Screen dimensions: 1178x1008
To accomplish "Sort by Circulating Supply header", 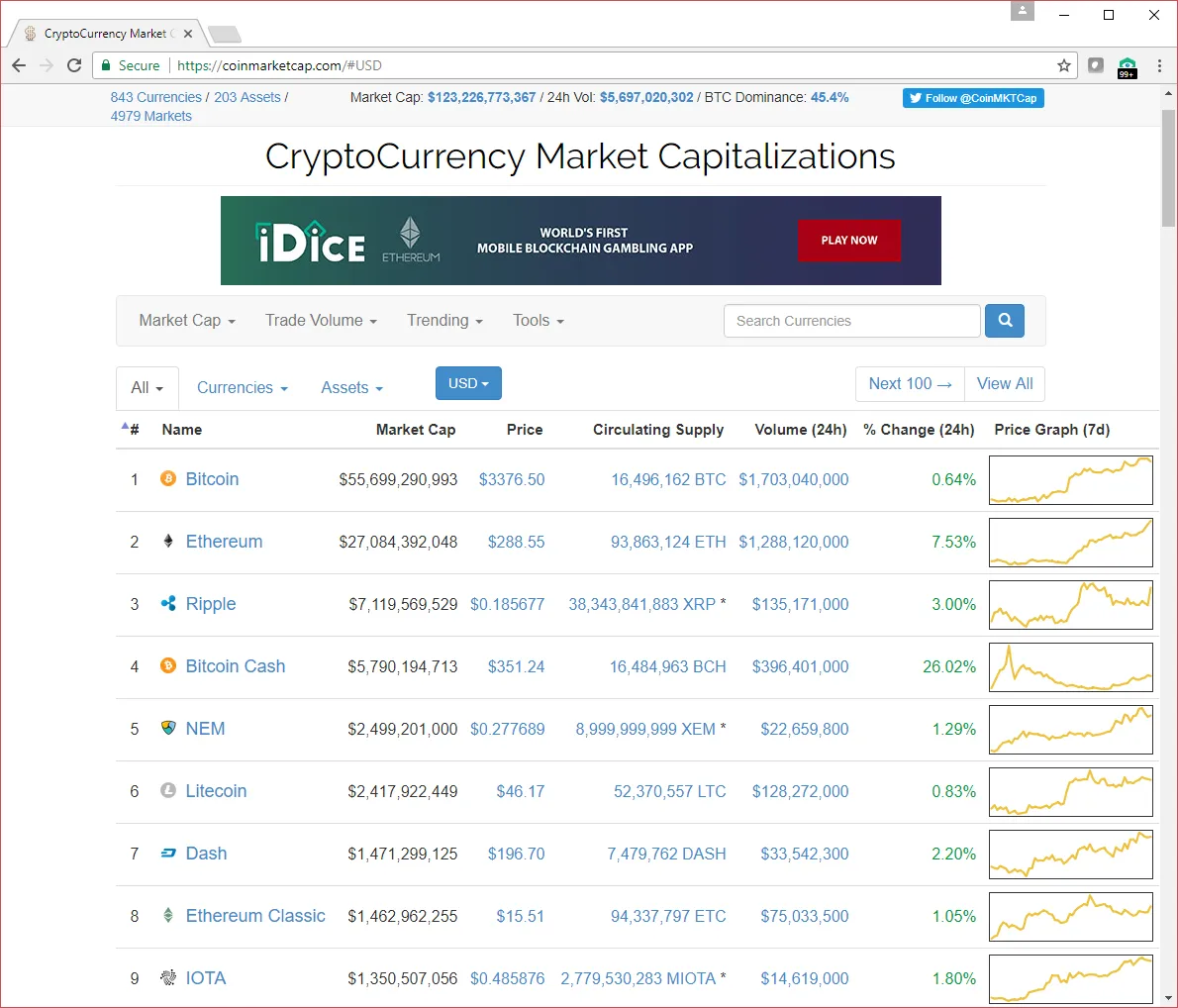I will pos(658,429).
